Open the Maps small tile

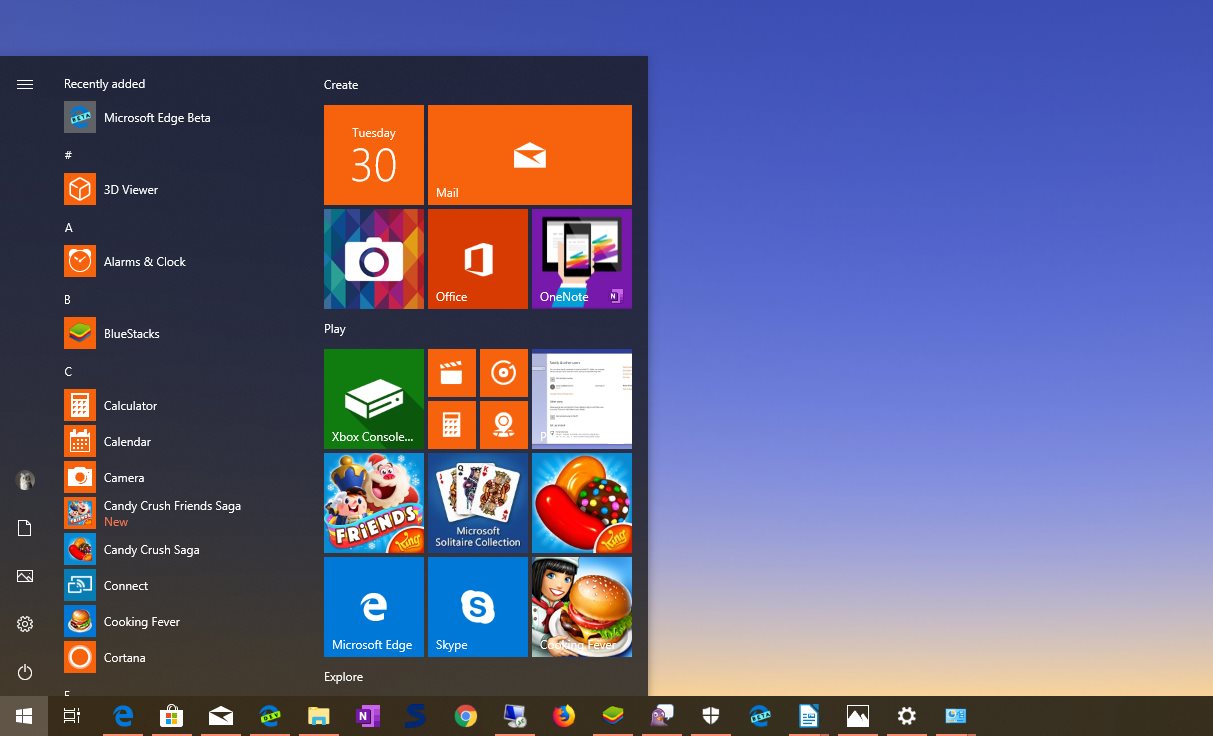pos(504,425)
